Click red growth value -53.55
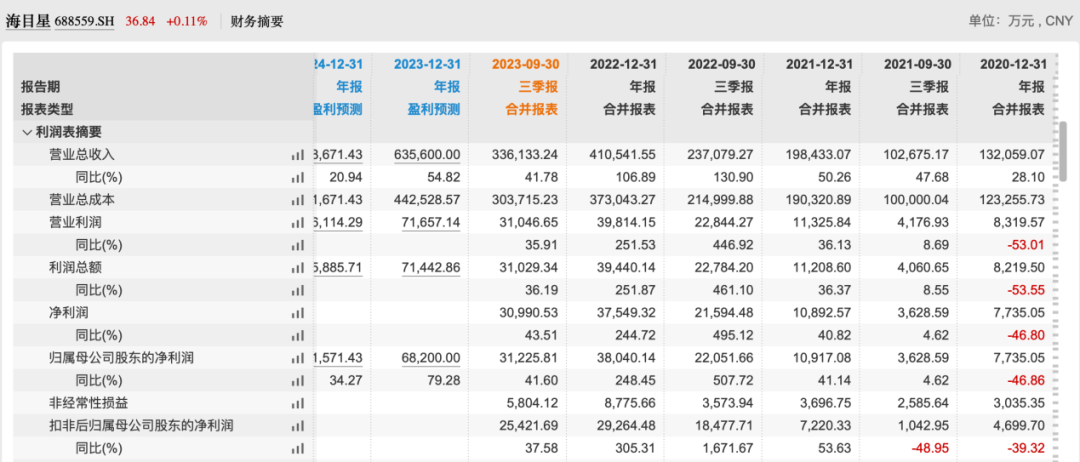Viewport: 1080px width, 462px height. (x=1028, y=291)
